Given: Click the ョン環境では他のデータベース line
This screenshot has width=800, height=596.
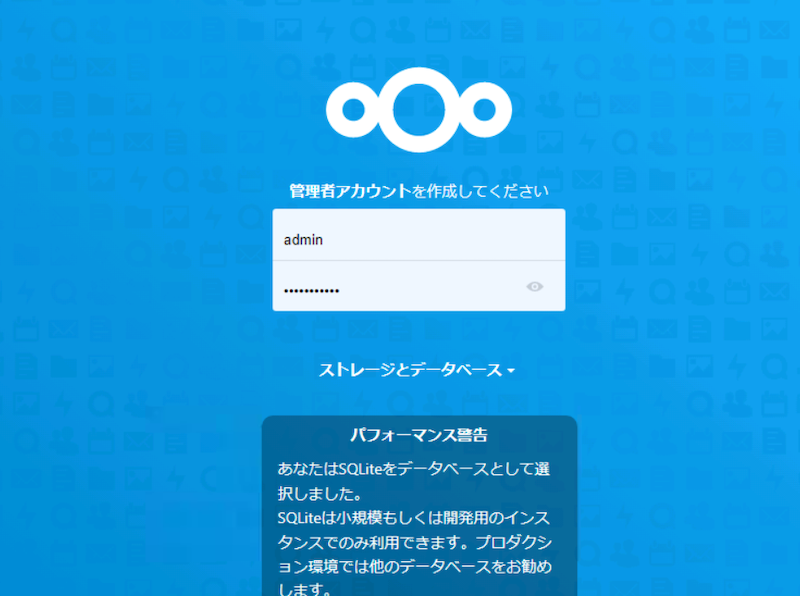Looking at the screenshot, I should (415, 566).
